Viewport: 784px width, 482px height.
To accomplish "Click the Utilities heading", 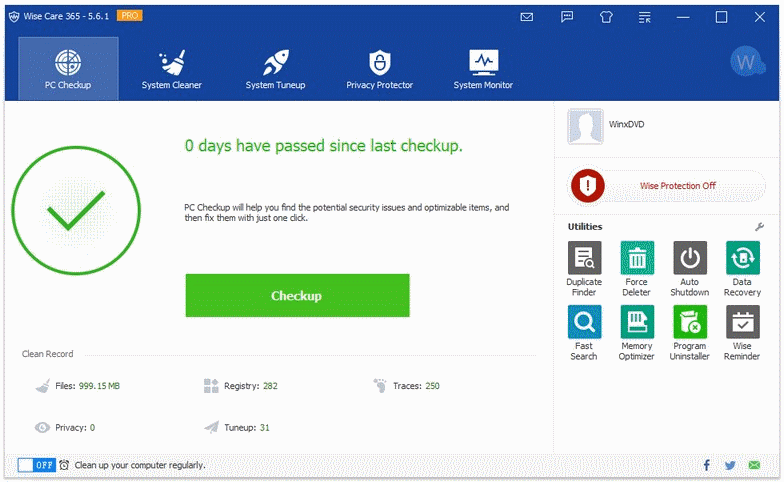I will (x=585, y=226).
